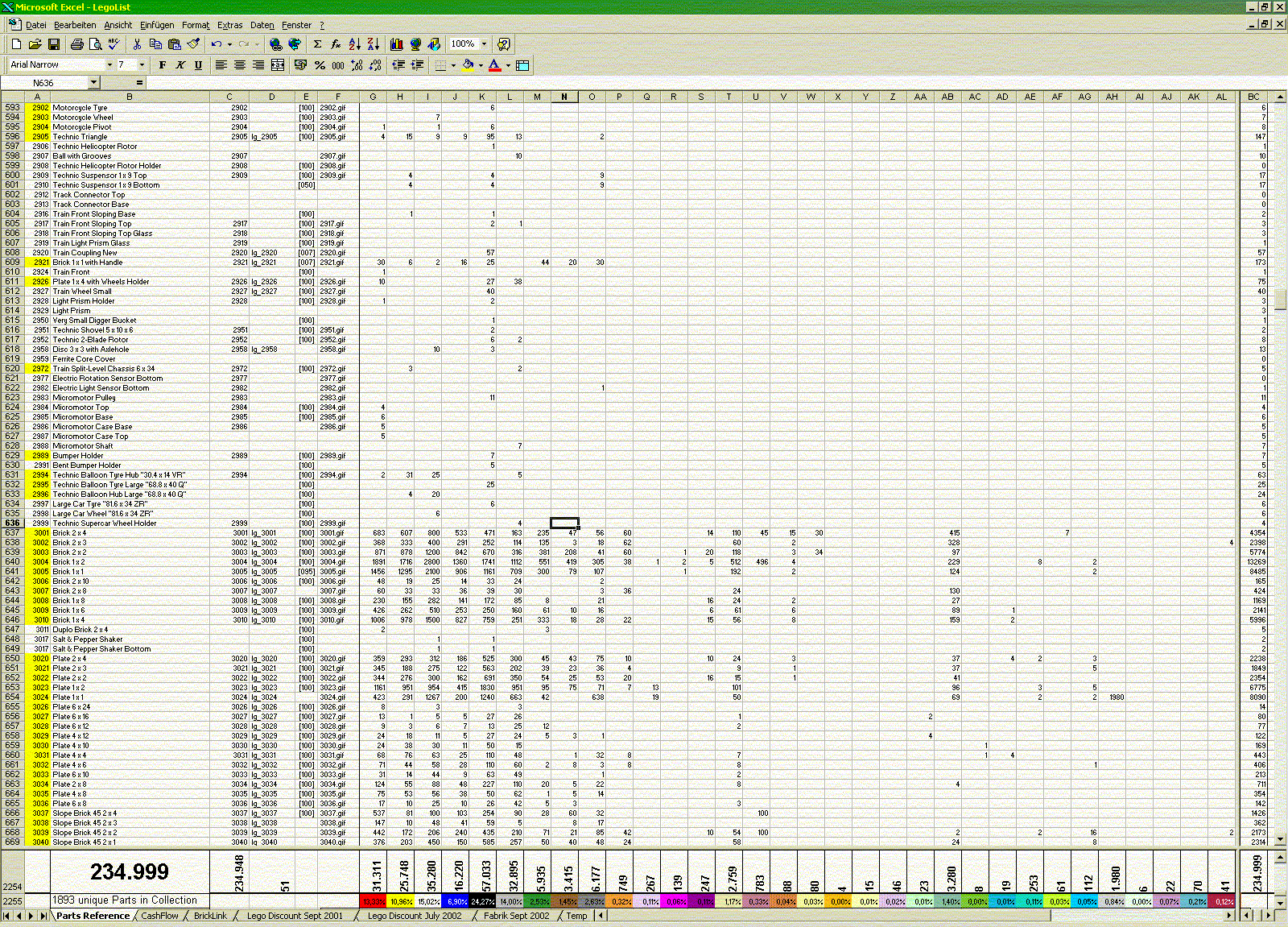Click the Undo button
The width and height of the screenshot is (1288, 927).
coord(216,44)
